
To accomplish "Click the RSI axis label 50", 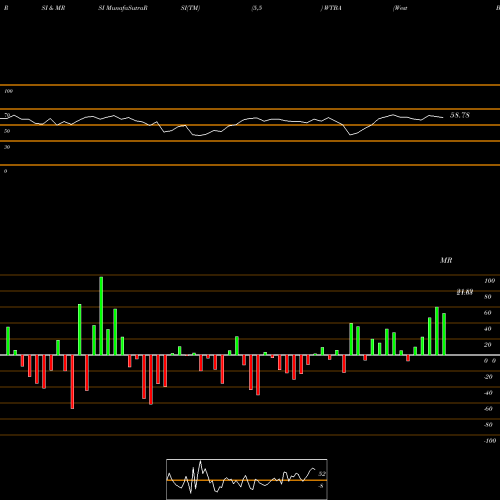I will click(7, 131).
